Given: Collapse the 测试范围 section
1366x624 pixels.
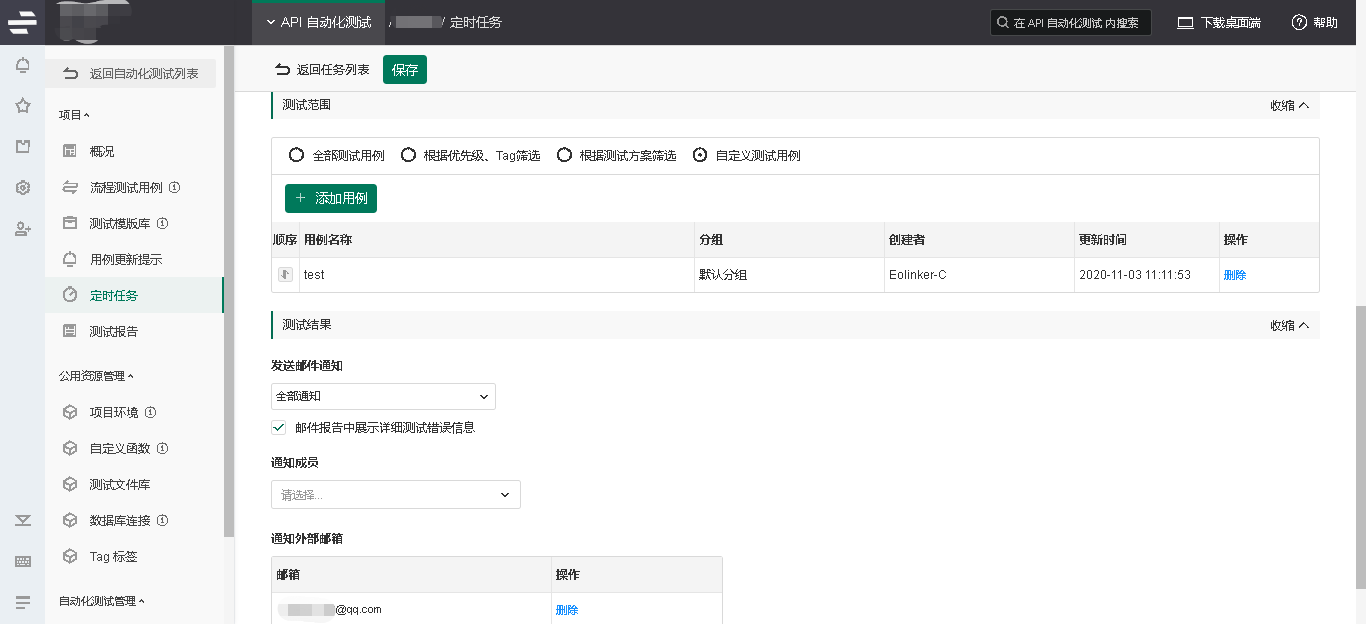Looking at the screenshot, I should coord(1289,105).
